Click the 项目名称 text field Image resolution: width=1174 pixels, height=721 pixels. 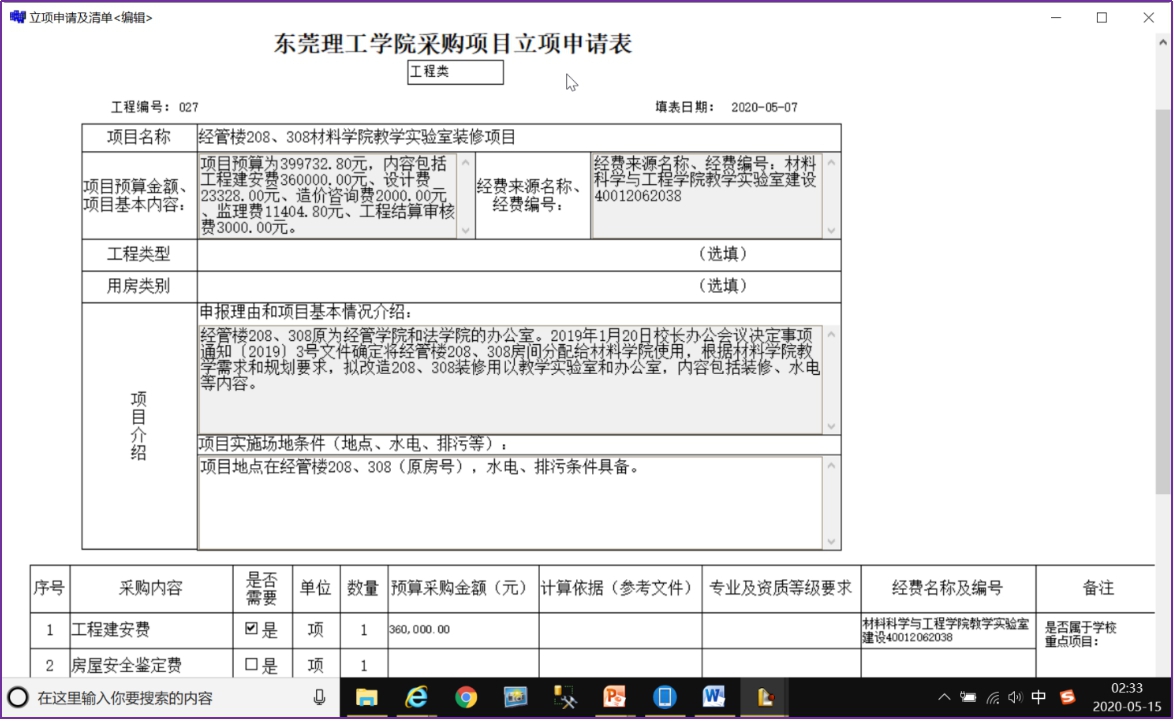[518, 137]
